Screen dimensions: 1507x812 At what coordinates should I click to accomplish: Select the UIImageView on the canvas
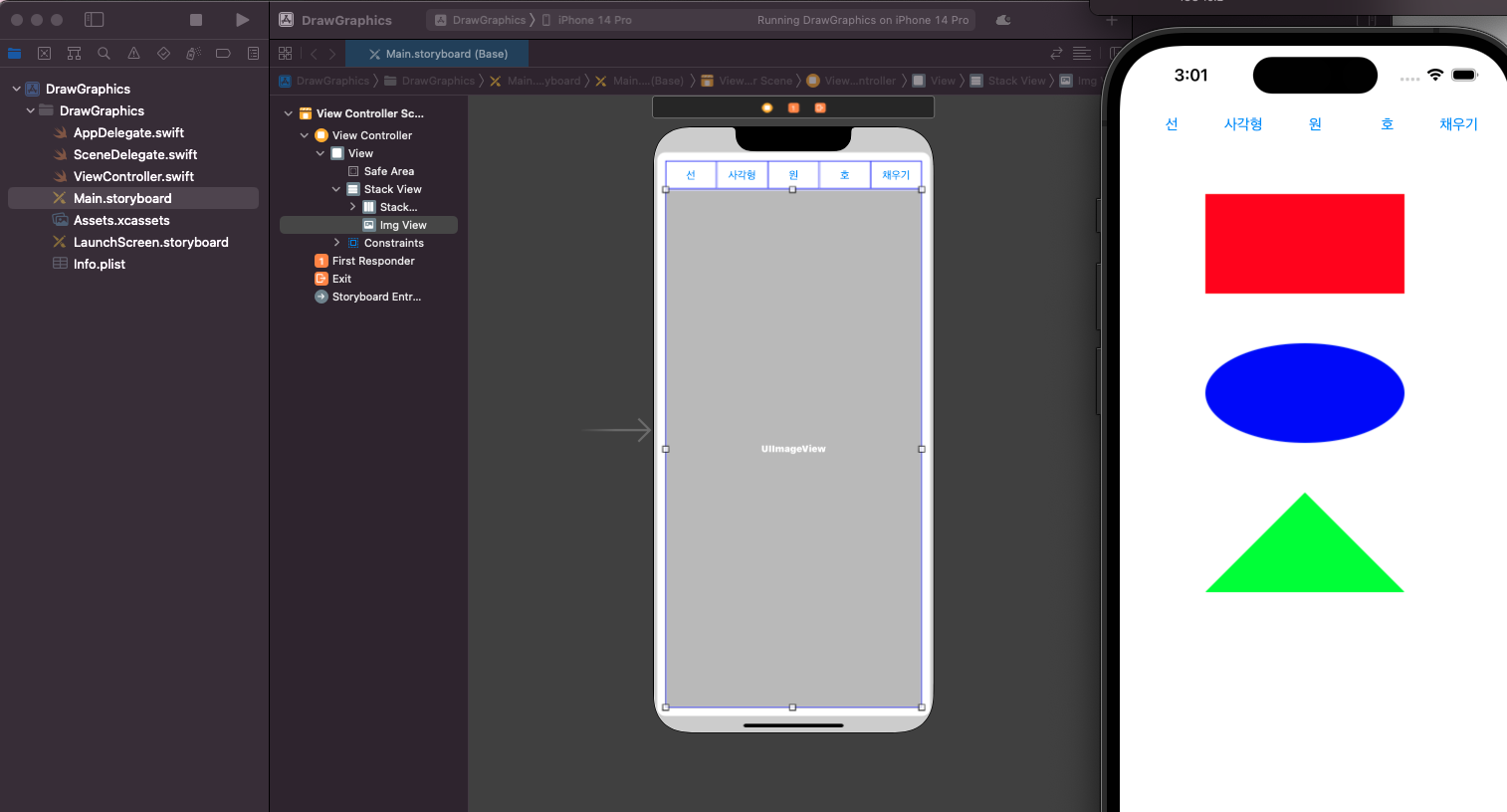pyautogui.click(x=793, y=449)
